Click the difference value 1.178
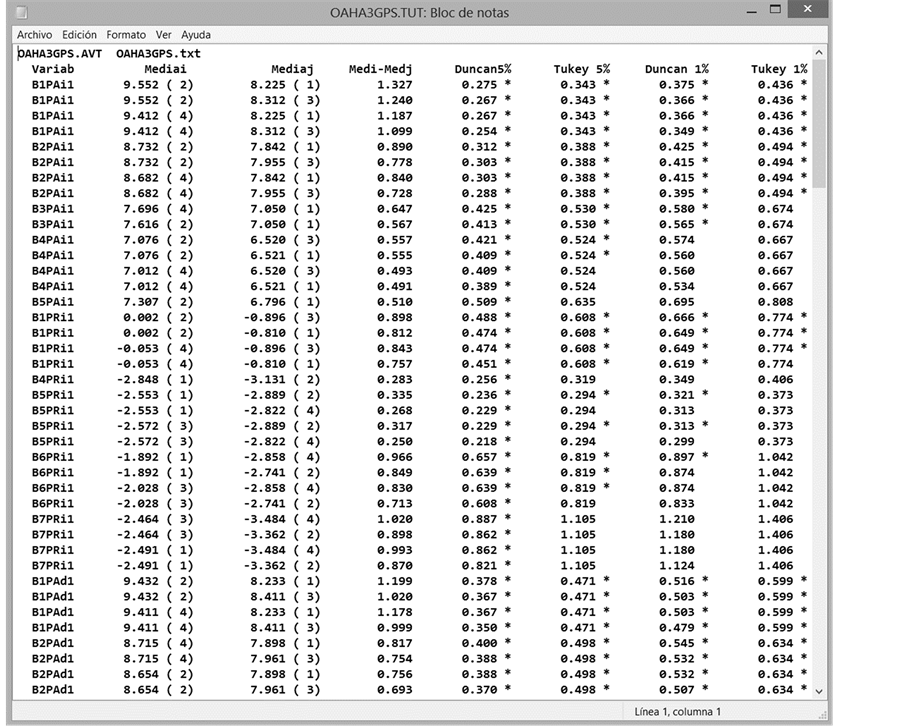 395,613
